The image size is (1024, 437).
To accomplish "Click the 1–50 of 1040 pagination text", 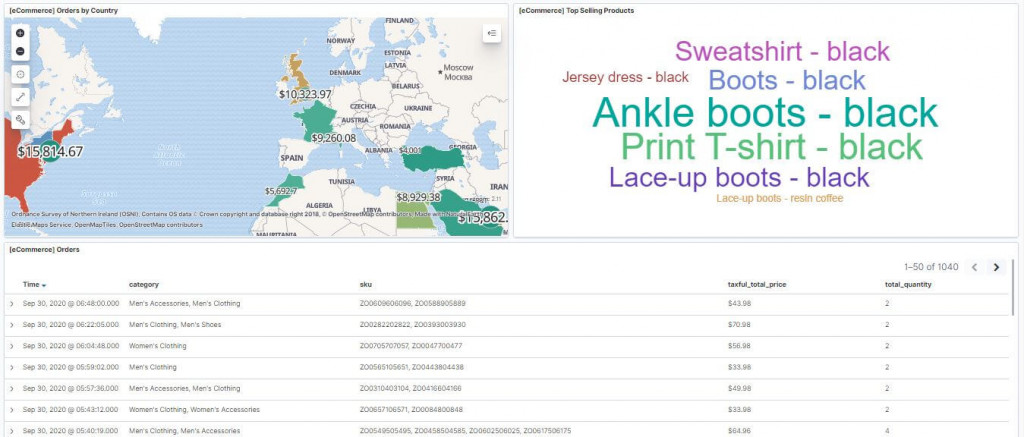I will [x=931, y=267].
